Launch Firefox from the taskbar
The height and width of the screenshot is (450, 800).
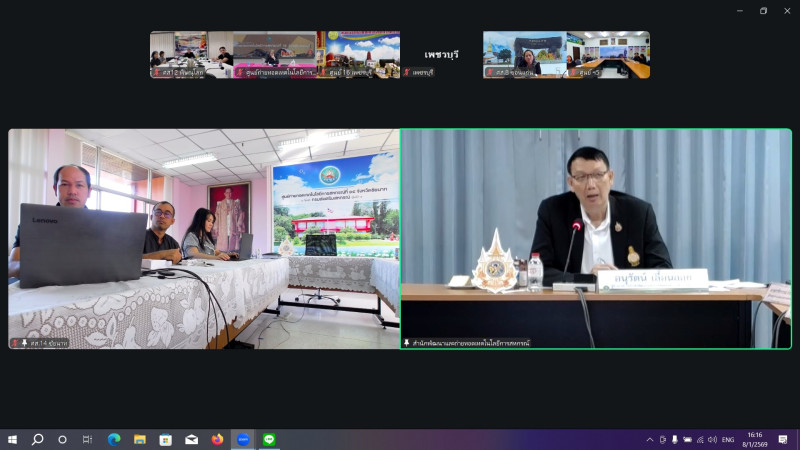tap(217, 439)
